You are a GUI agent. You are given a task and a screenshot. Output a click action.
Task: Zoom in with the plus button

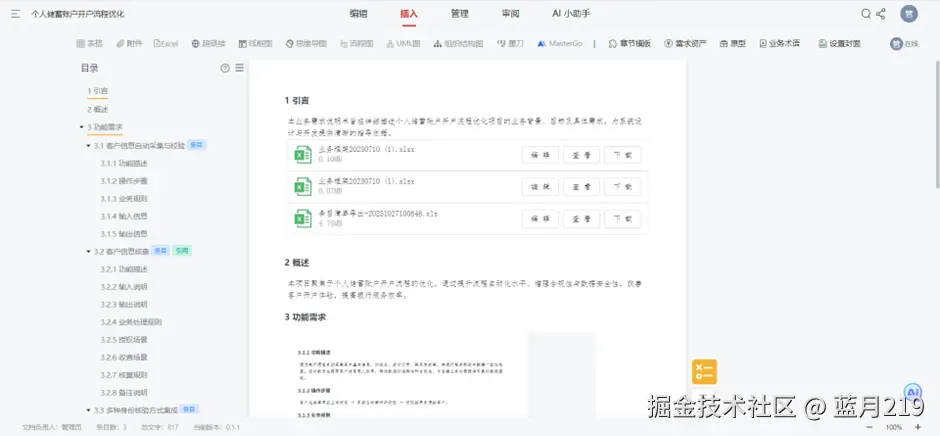pyautogui.click(x=917, y=427)
